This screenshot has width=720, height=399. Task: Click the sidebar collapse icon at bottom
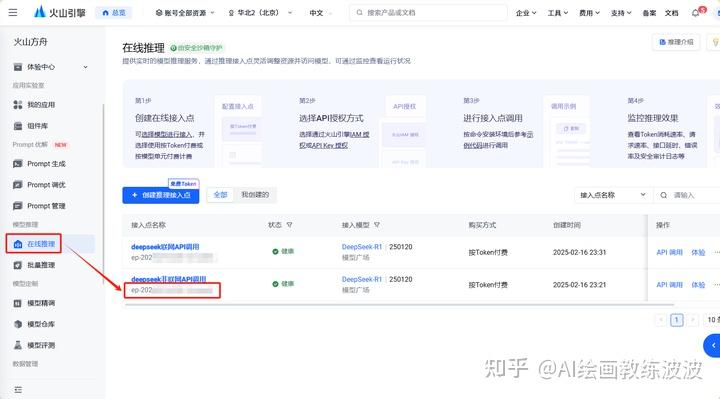coord(18,390)
